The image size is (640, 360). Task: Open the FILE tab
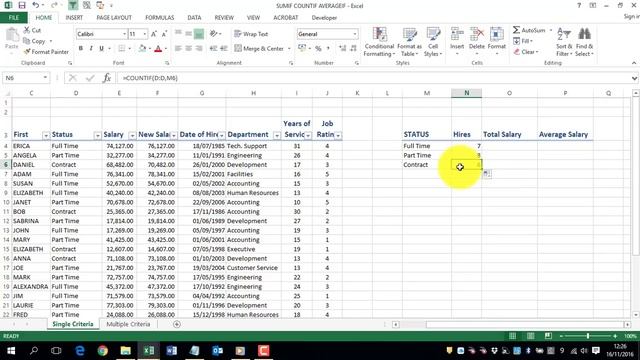pos(14,18)
